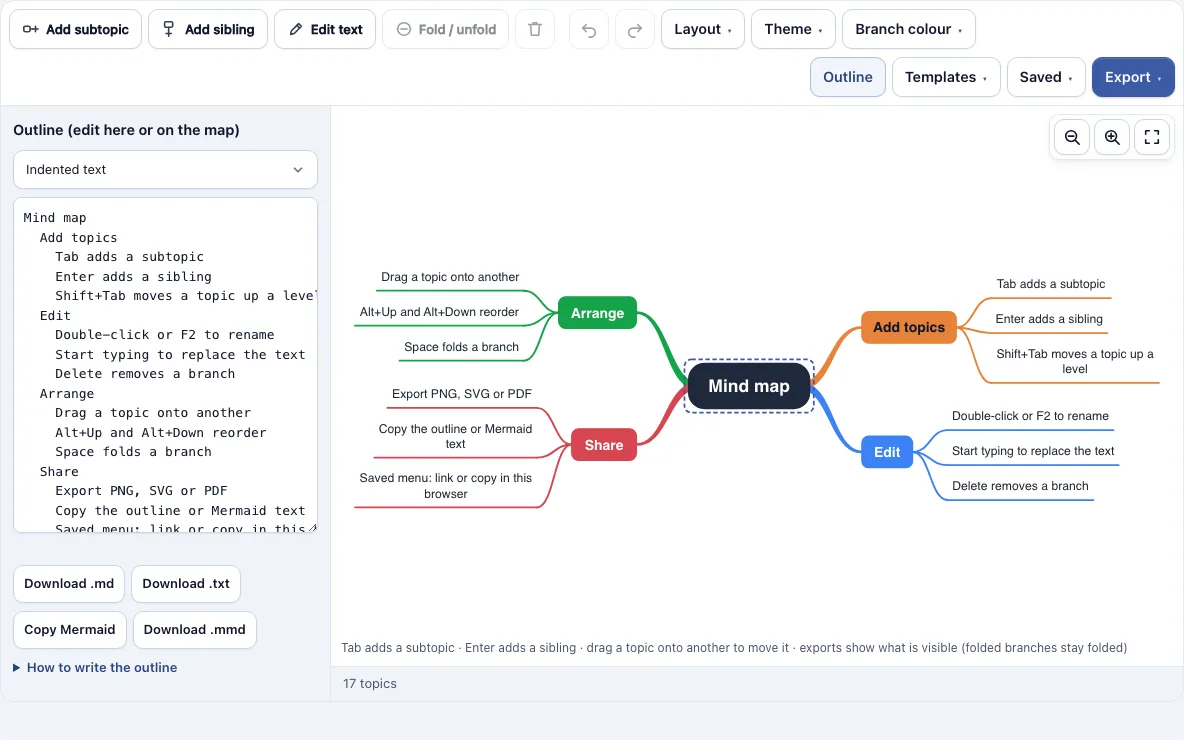The height and width of the screenshot is (740, 1184).
Task: Open the Branch colour dropdown
Action: tap(908, 29)
